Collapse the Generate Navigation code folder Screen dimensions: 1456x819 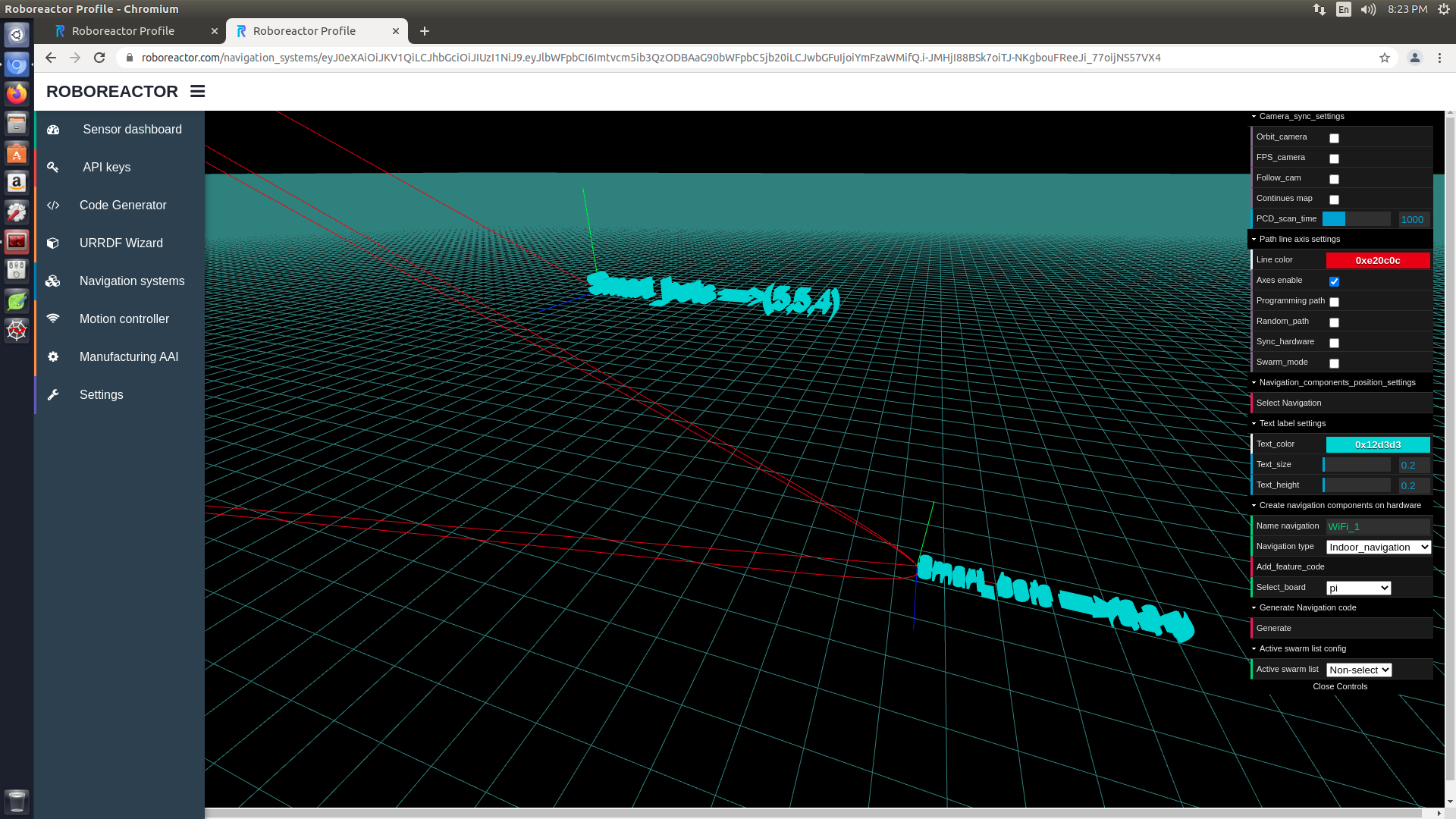(1341, 607)
